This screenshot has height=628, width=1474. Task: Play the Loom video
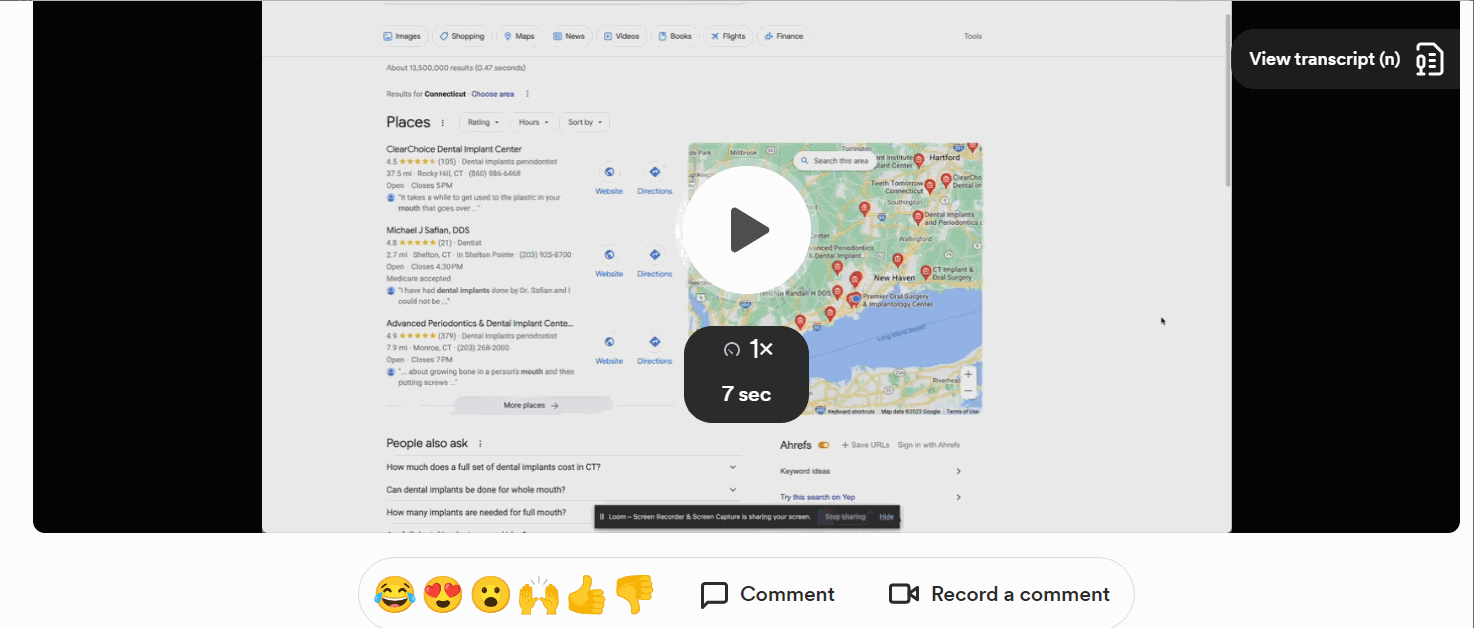[x=748, y=230]
